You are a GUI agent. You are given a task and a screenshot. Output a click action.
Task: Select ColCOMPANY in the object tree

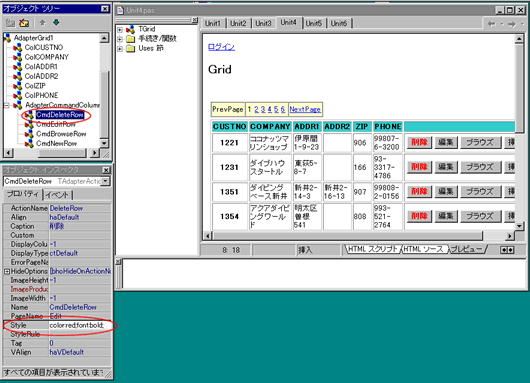click(x=47, y=57)
